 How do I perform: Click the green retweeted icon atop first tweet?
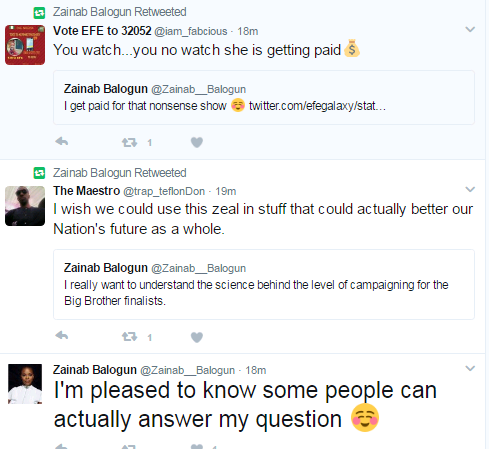click(x=39, y=13)
